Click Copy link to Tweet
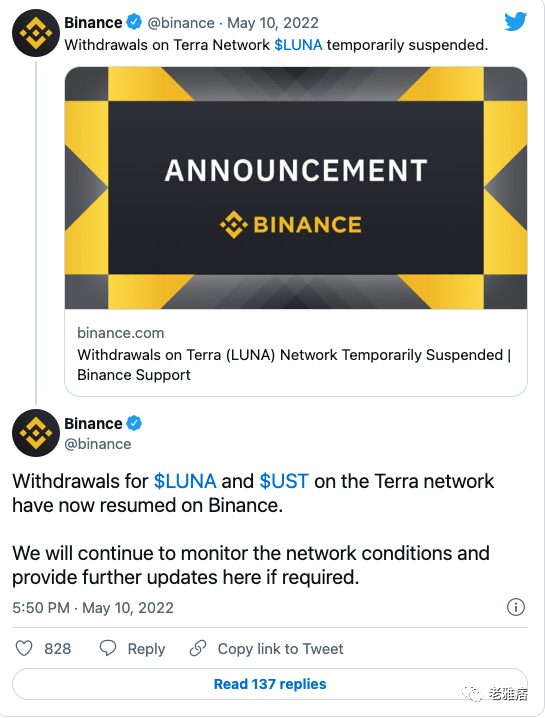 (280, 649)
